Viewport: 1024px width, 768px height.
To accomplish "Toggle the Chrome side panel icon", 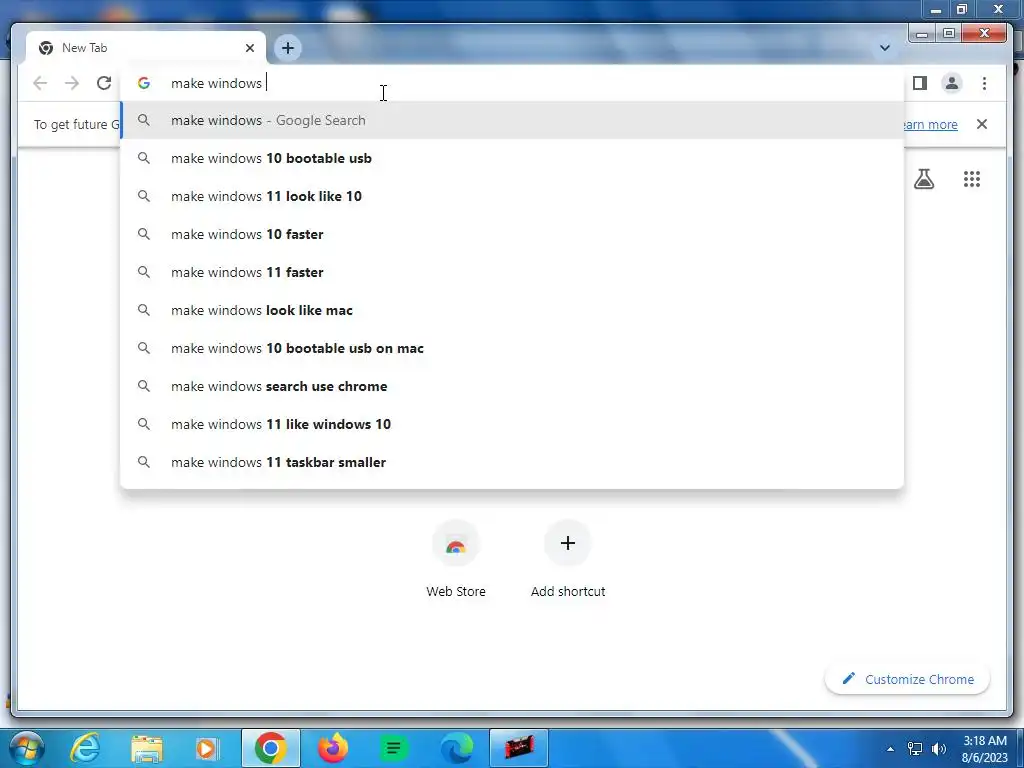I will 920,83.
